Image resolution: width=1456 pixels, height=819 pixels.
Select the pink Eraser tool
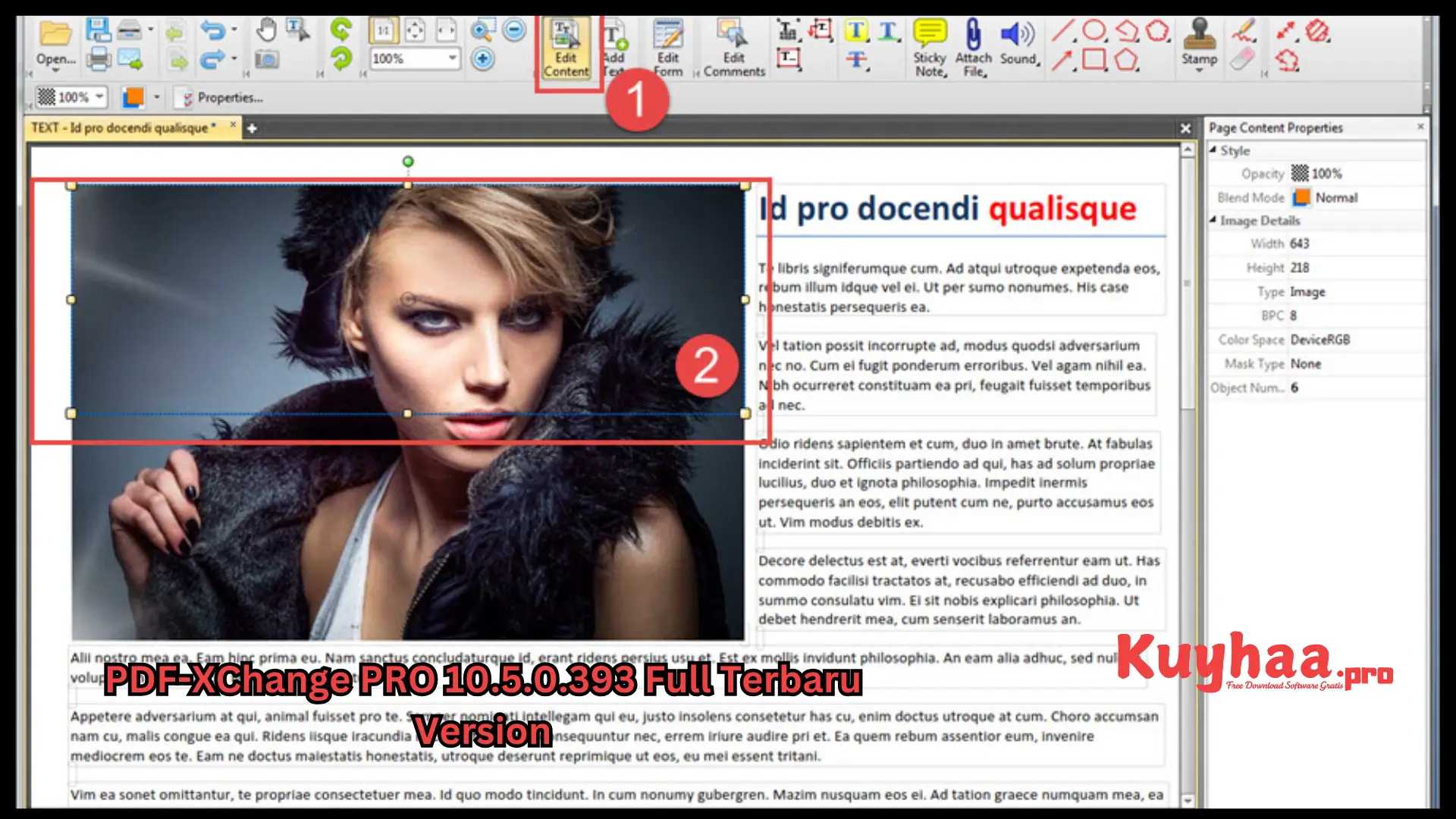point(1242,59)
